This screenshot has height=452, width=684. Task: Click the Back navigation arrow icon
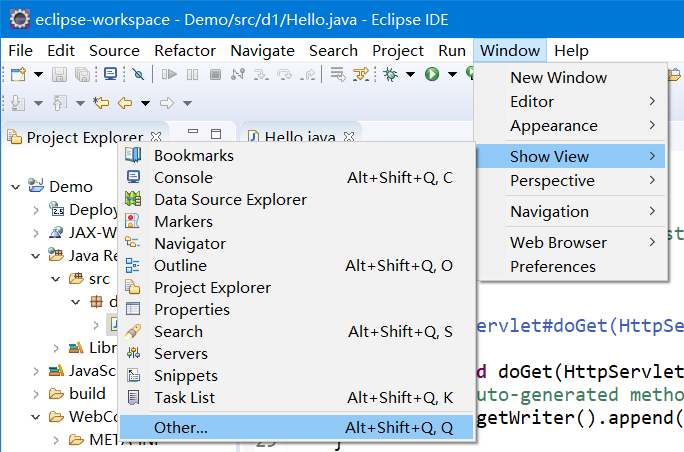click(x=125, y=103)
